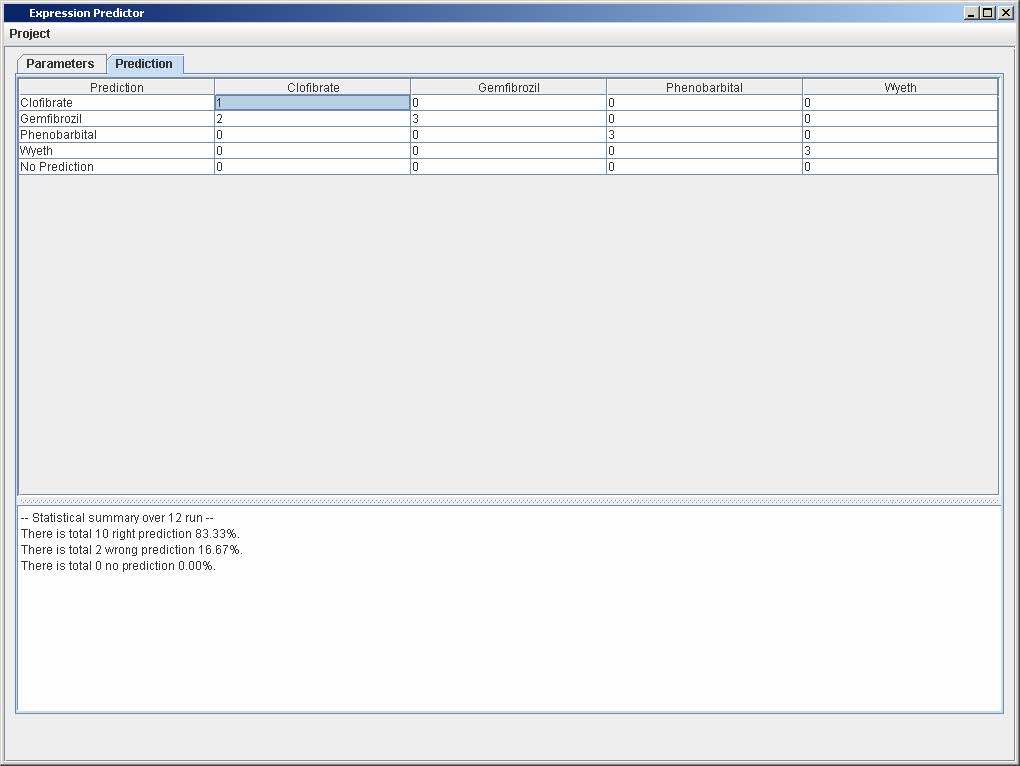Click the Prediction column header
Screen dimensions: 1020x766
click(116, 87)
